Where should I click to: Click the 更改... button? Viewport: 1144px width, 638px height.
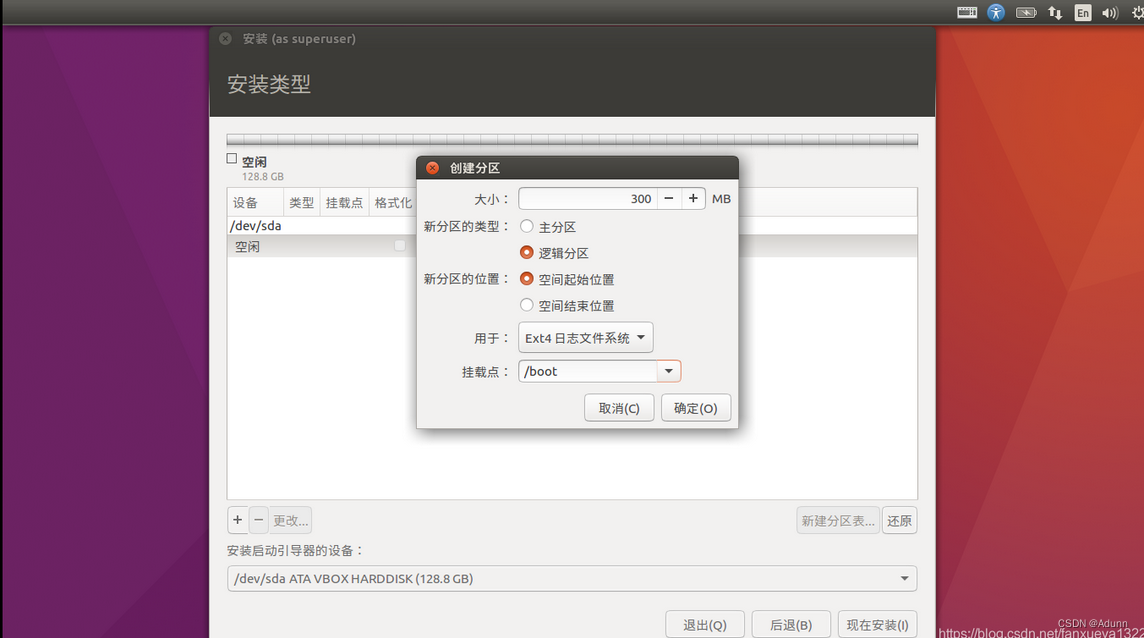tap(290, 520)
